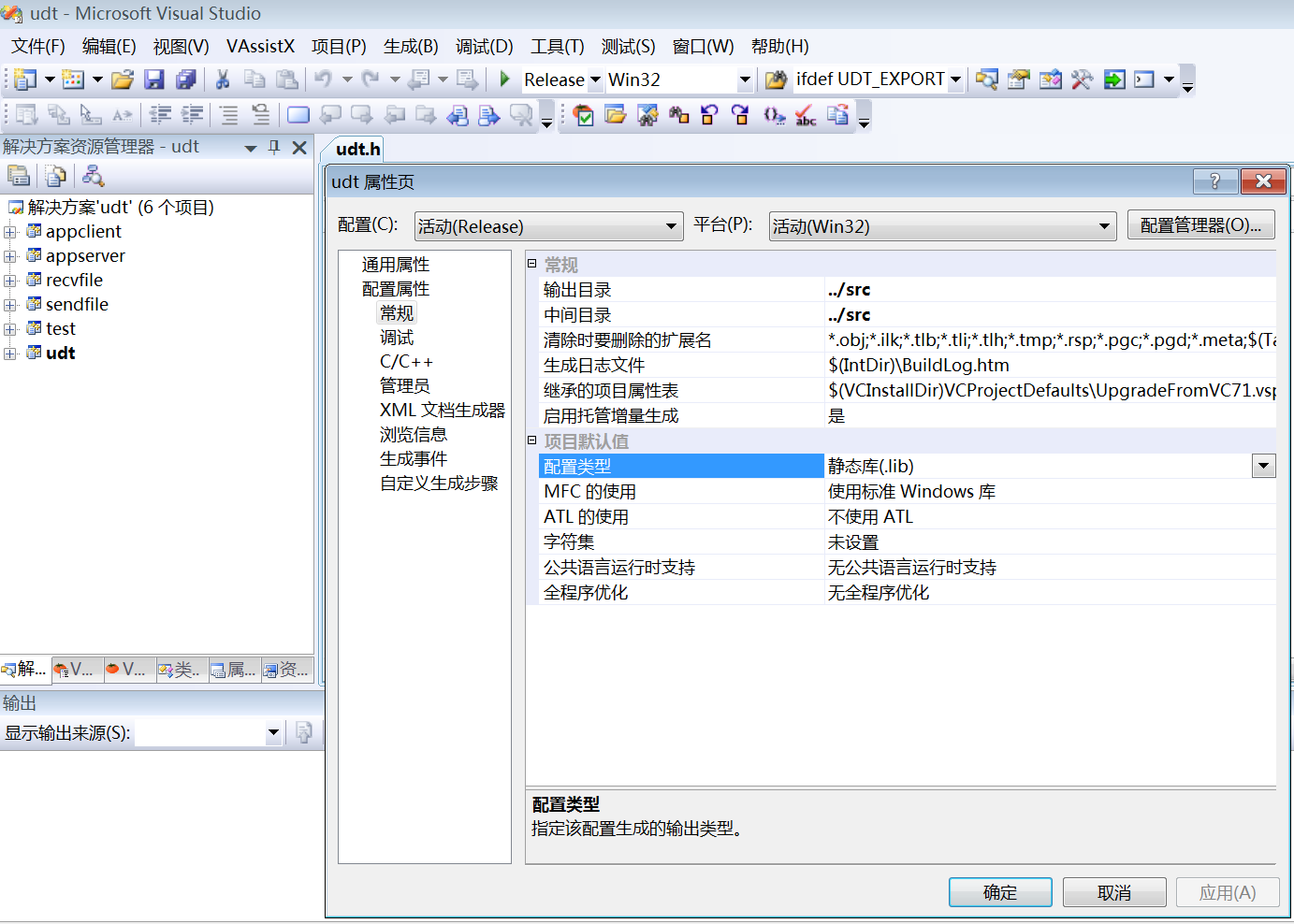Screen dimensions: 1294x924
Task: Switch to the 类.. class view tab
Action: coord(181,669)
